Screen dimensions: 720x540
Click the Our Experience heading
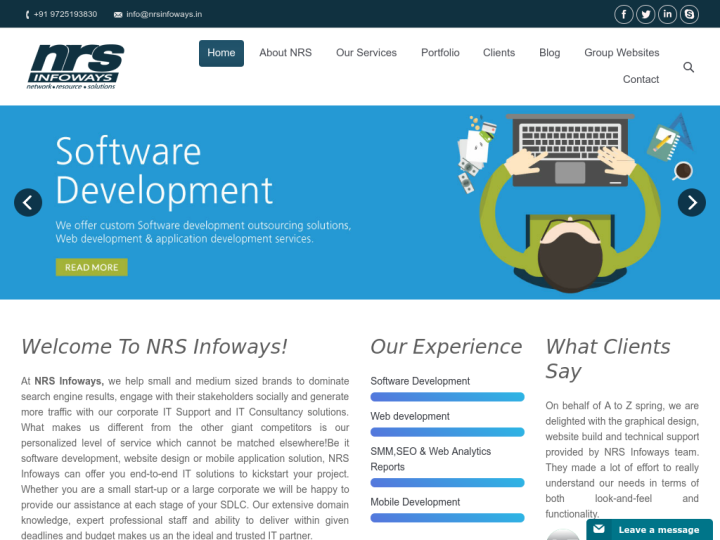(x=446, y=346)
